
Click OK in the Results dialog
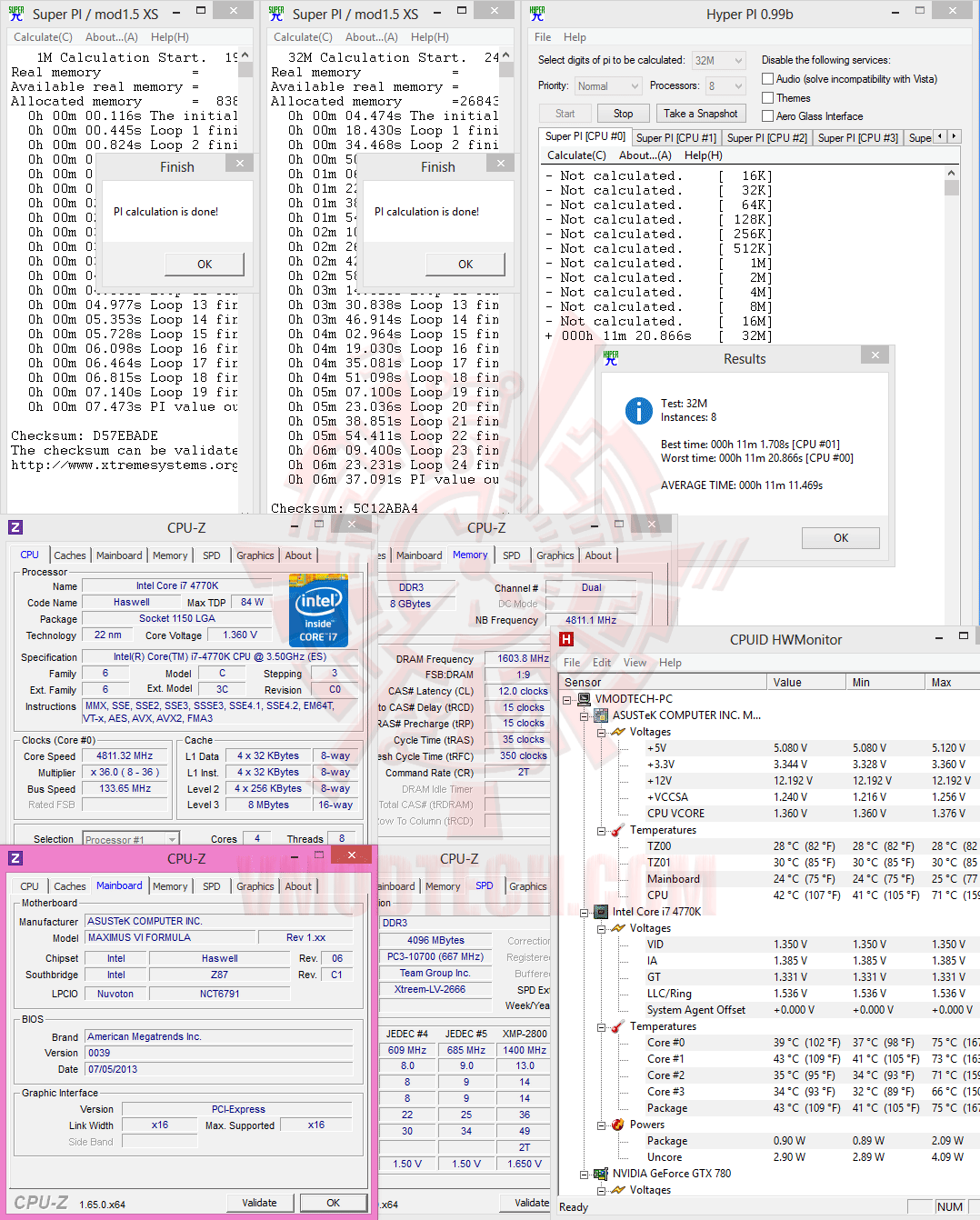(x=841, y=538)
